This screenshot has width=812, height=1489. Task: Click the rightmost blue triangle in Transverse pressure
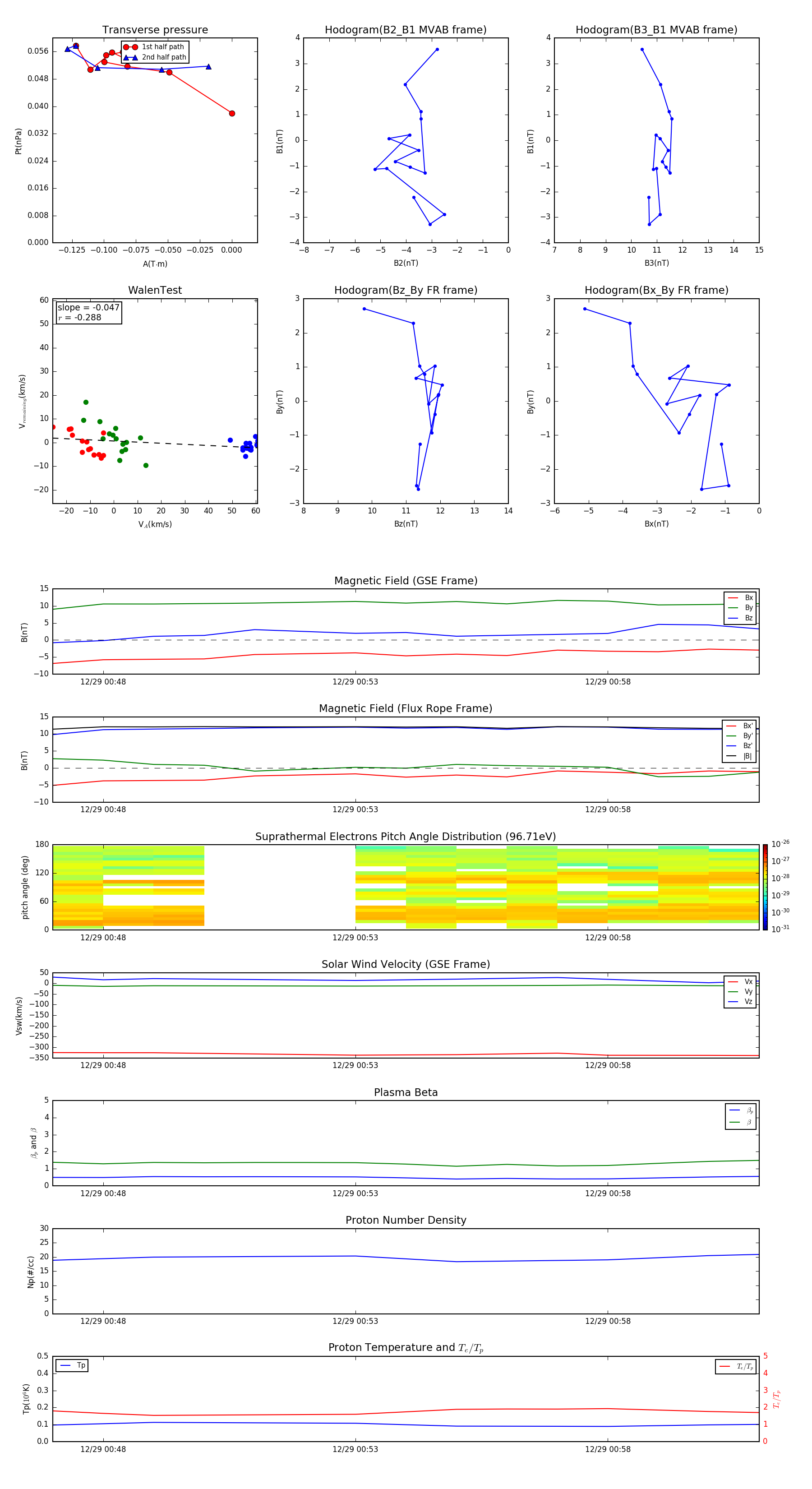click(x=208, y=66)
